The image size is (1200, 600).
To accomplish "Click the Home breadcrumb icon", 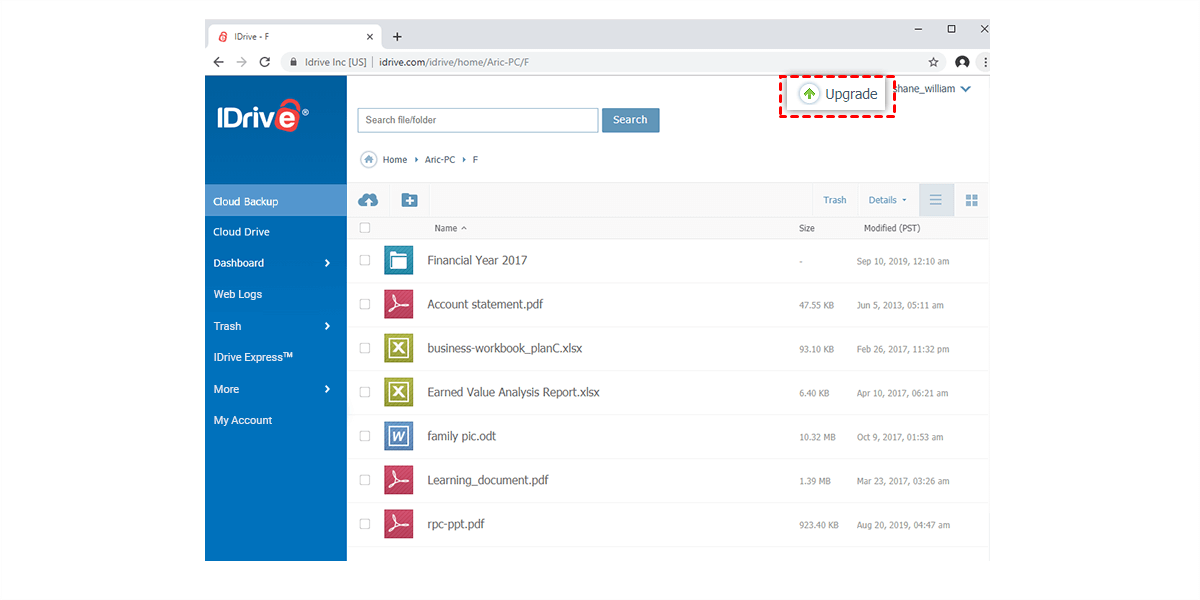I will 369,160.
